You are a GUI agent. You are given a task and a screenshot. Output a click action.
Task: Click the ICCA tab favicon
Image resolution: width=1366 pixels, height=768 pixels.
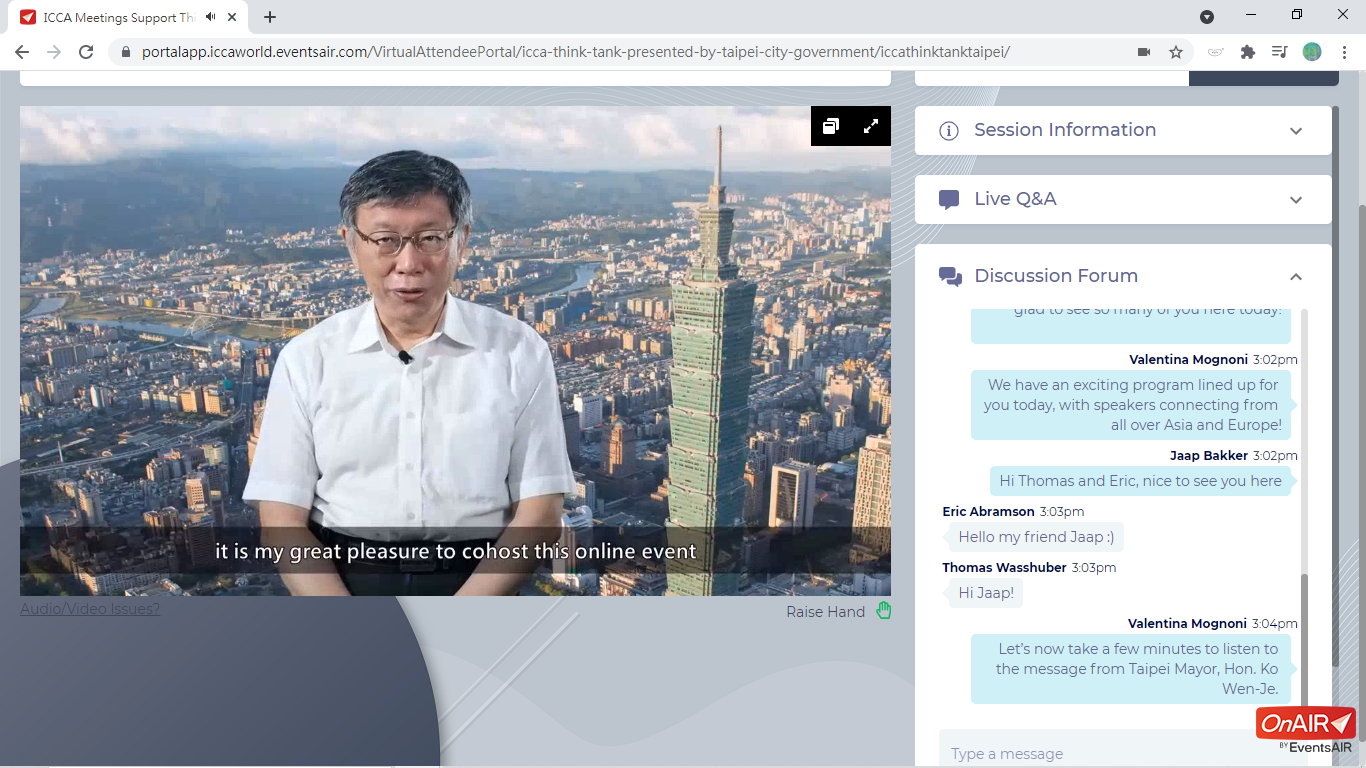tap(28, 17)
